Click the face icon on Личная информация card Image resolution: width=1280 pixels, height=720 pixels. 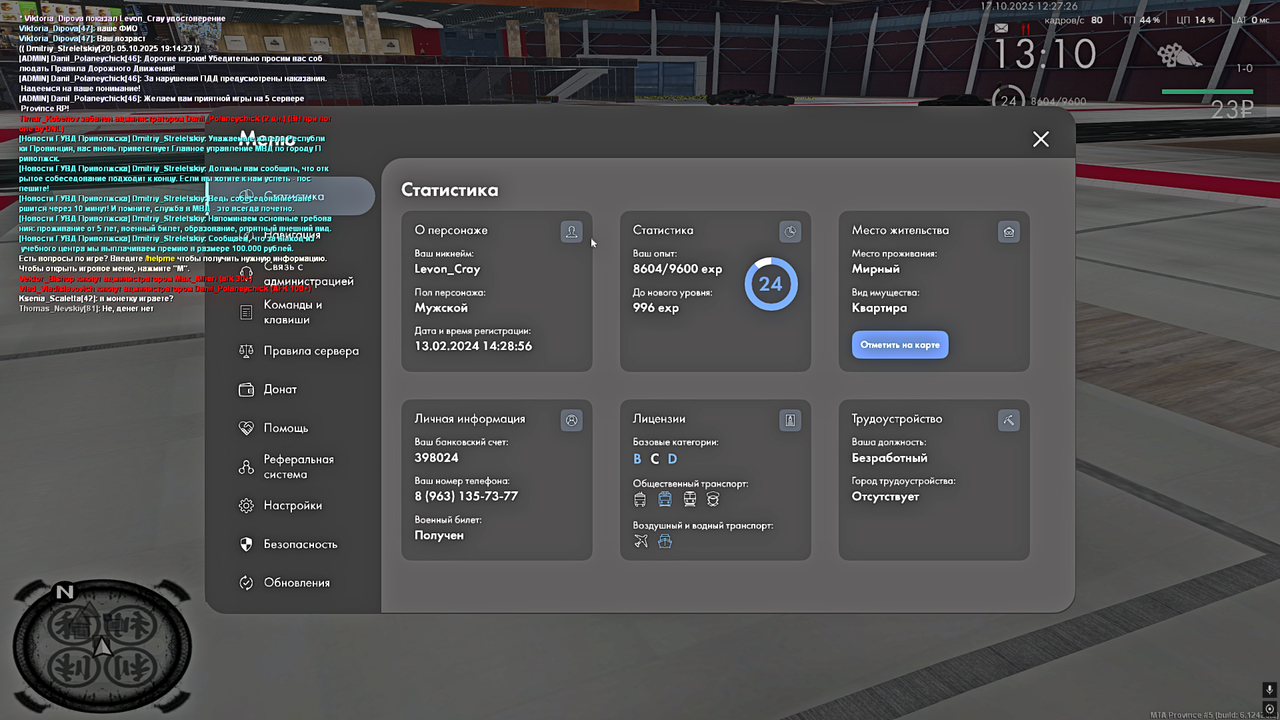(571, 420)
